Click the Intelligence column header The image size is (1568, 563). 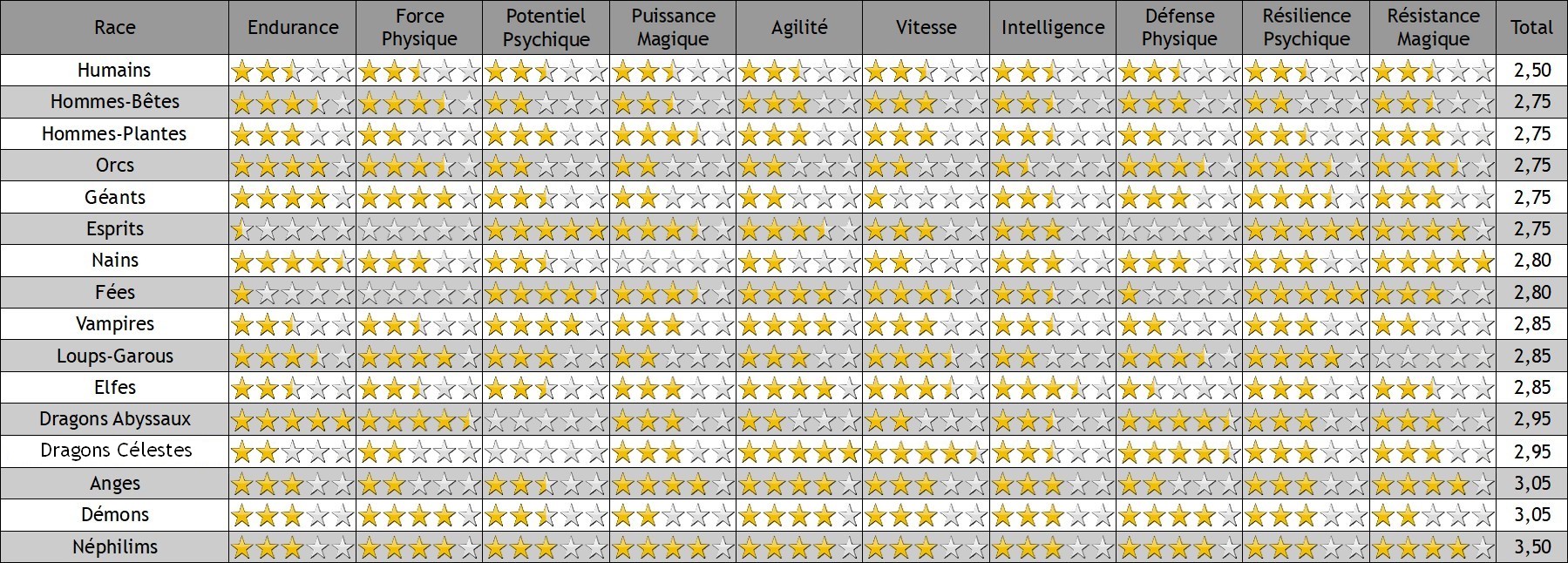tap(1053, 28)
